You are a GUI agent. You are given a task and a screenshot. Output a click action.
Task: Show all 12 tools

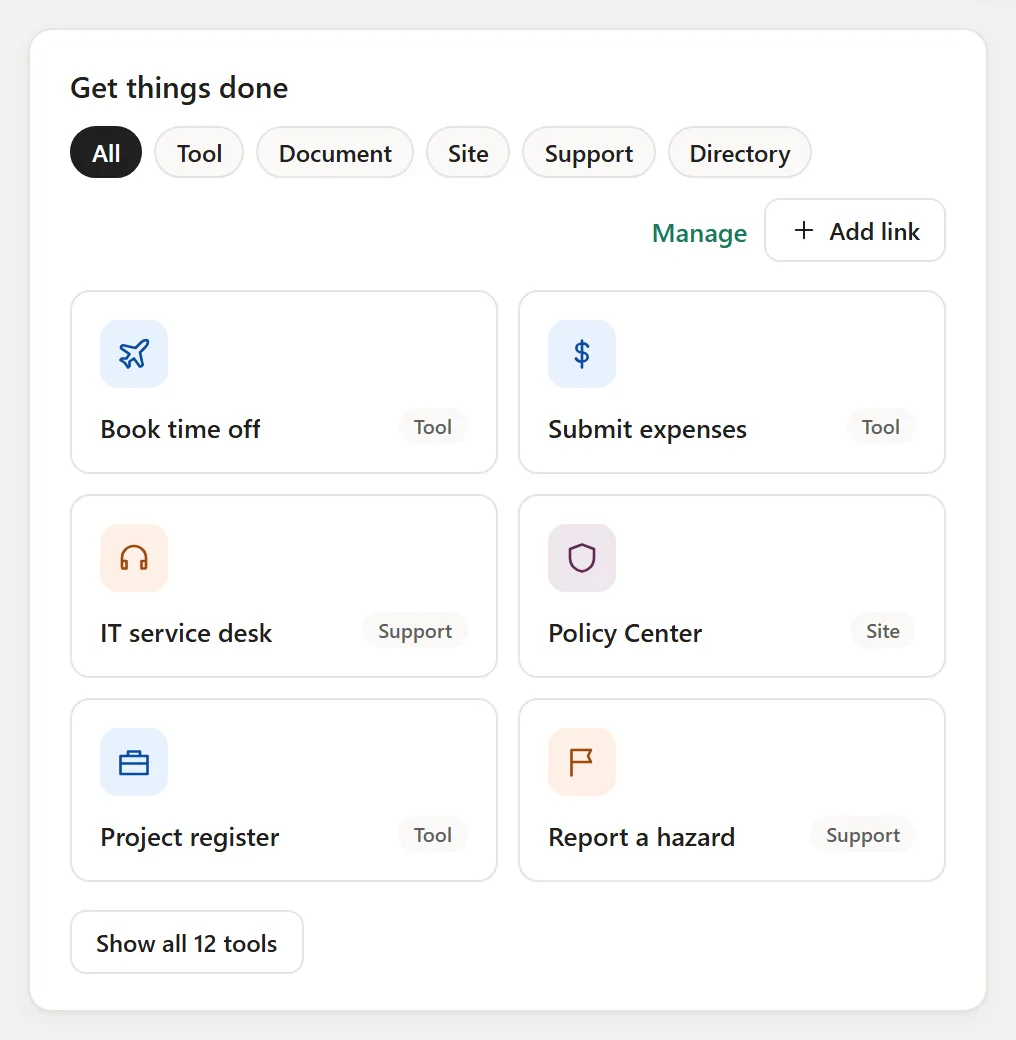coord(187,942)
